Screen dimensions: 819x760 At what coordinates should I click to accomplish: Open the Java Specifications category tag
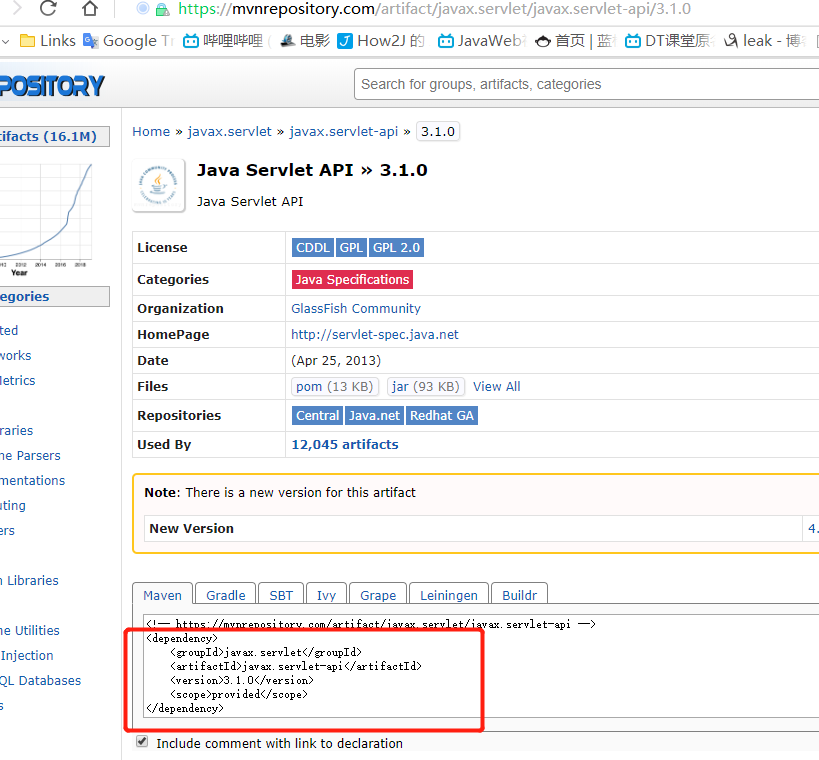(353, 279)
